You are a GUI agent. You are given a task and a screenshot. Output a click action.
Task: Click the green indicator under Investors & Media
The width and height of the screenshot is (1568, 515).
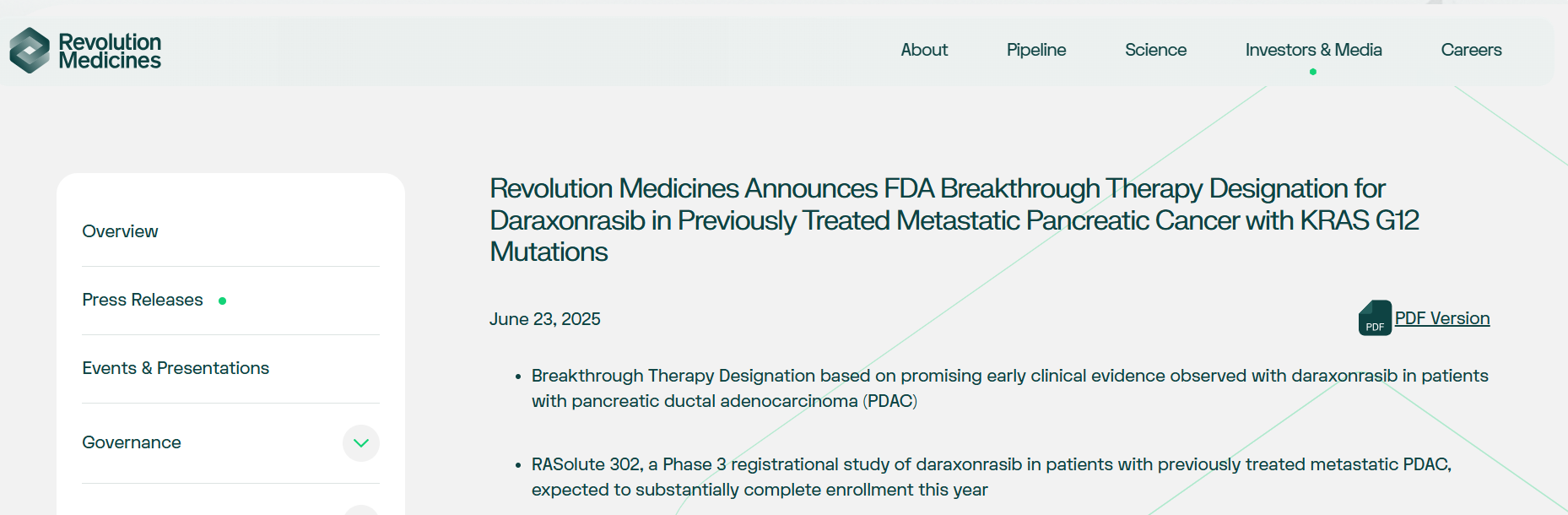pyautogui.click(x=1313, y=72)
